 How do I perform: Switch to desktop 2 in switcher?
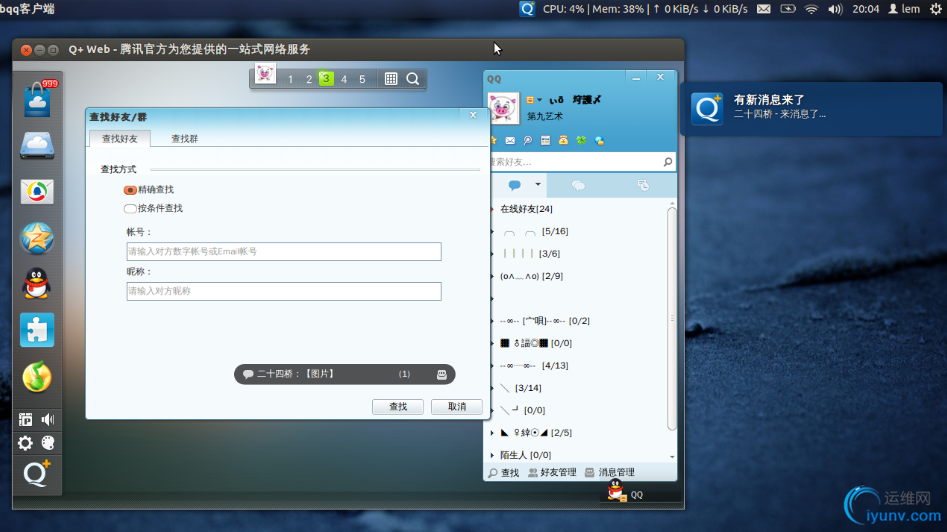pyautogui.click(x=309, y=79)
